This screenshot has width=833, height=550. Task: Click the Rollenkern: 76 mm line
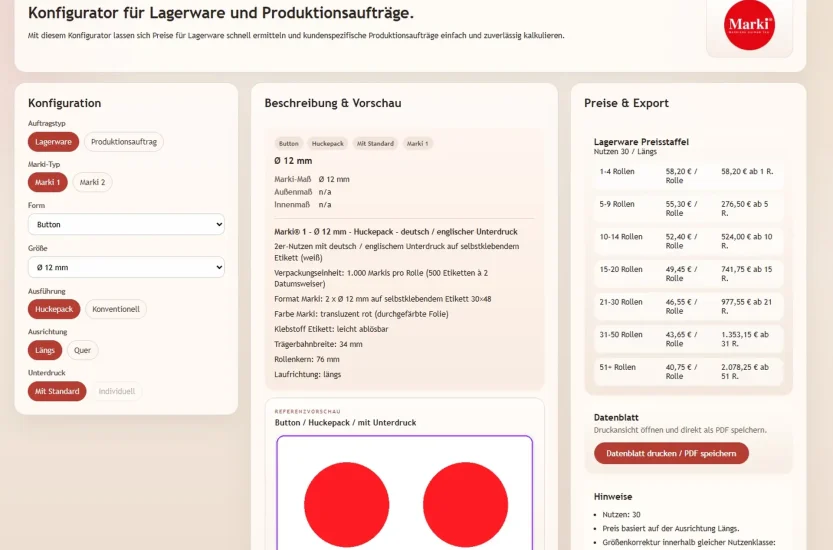click(x=307, y=359)
